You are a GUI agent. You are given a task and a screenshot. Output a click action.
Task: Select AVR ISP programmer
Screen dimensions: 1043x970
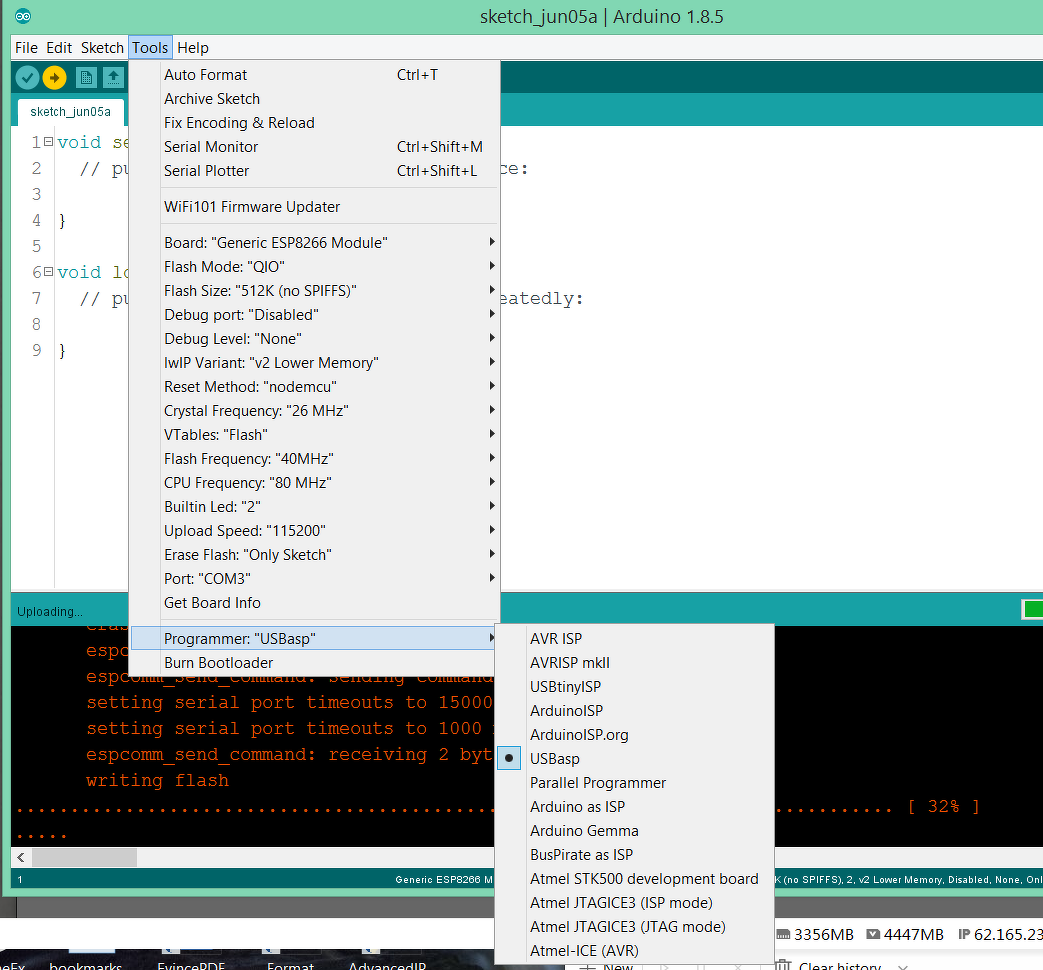635,639
